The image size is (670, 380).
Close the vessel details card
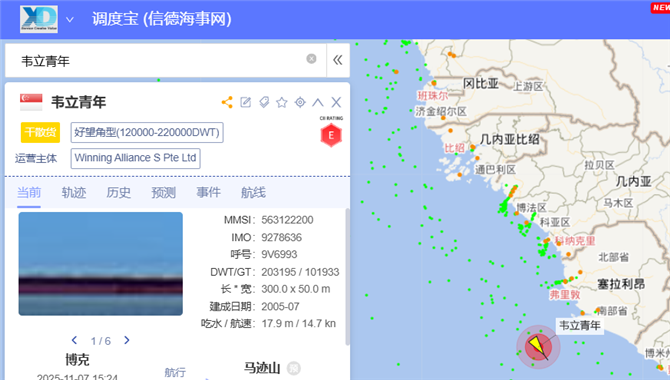(336, 102)
